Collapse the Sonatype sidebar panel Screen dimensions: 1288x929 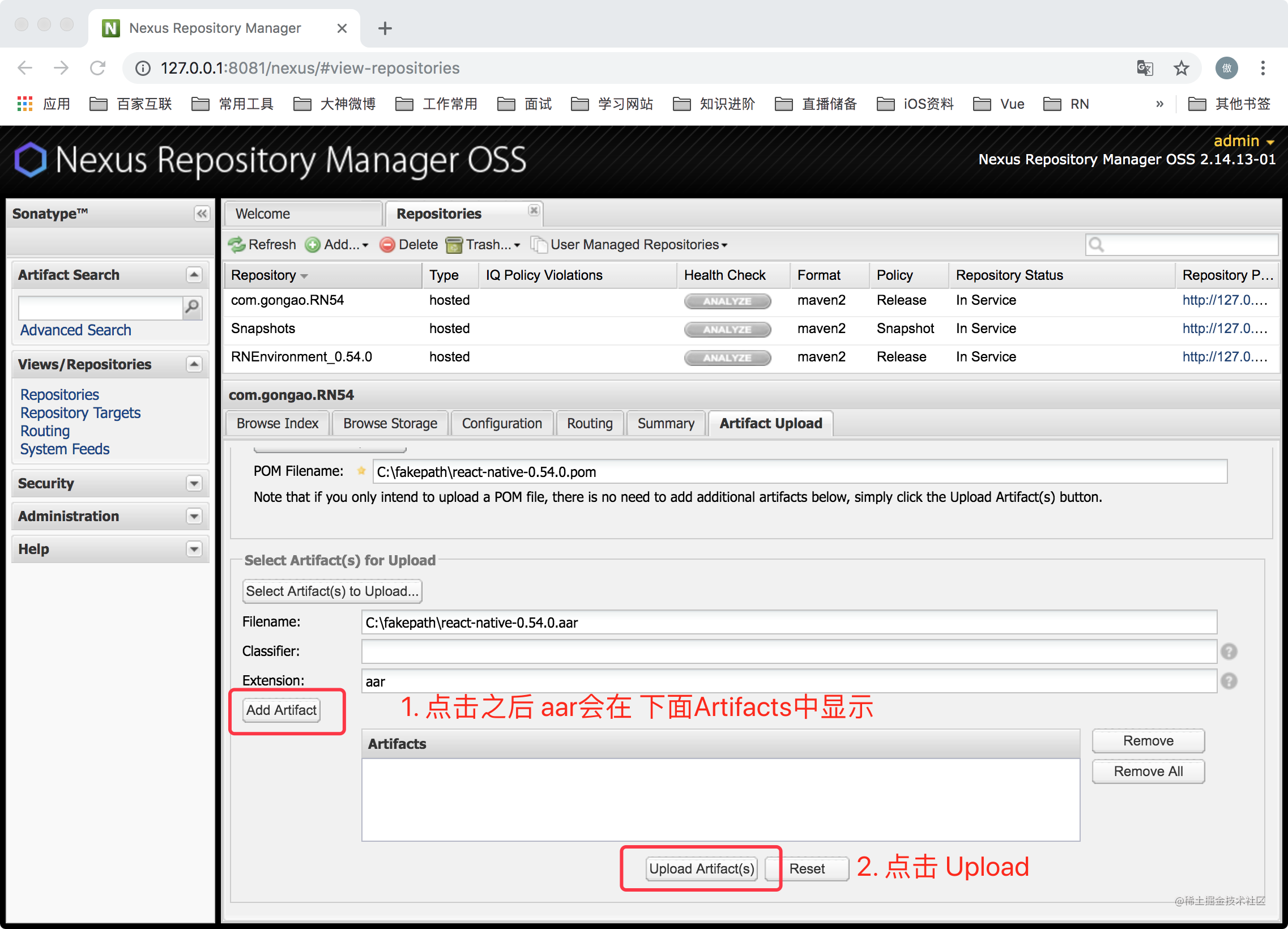(202, 214)
